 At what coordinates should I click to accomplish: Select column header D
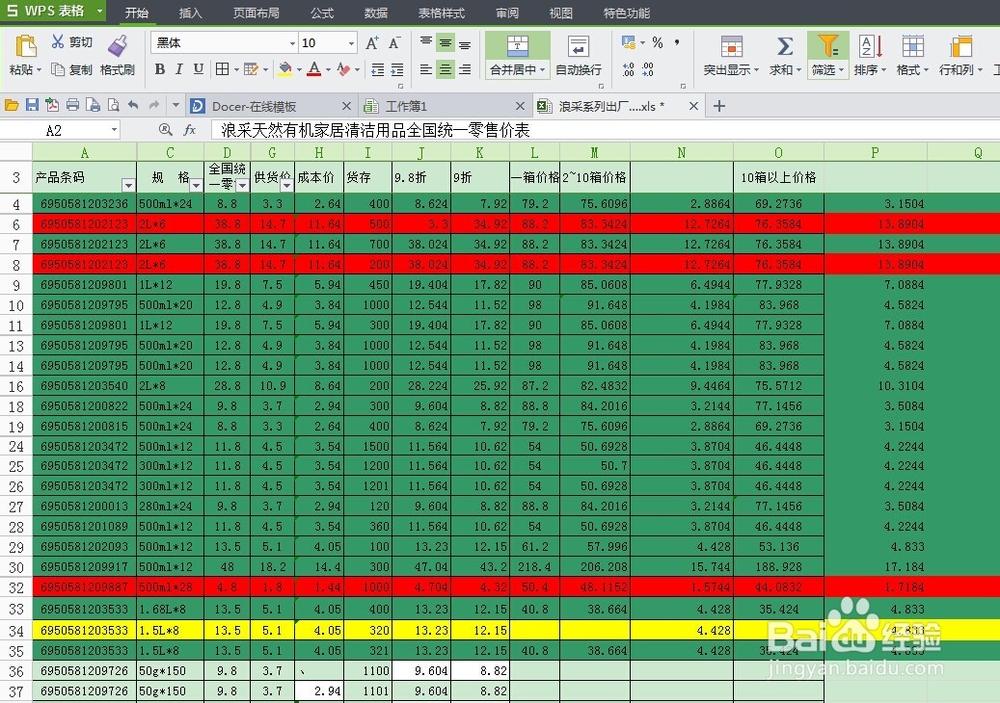tap(227, 152)
